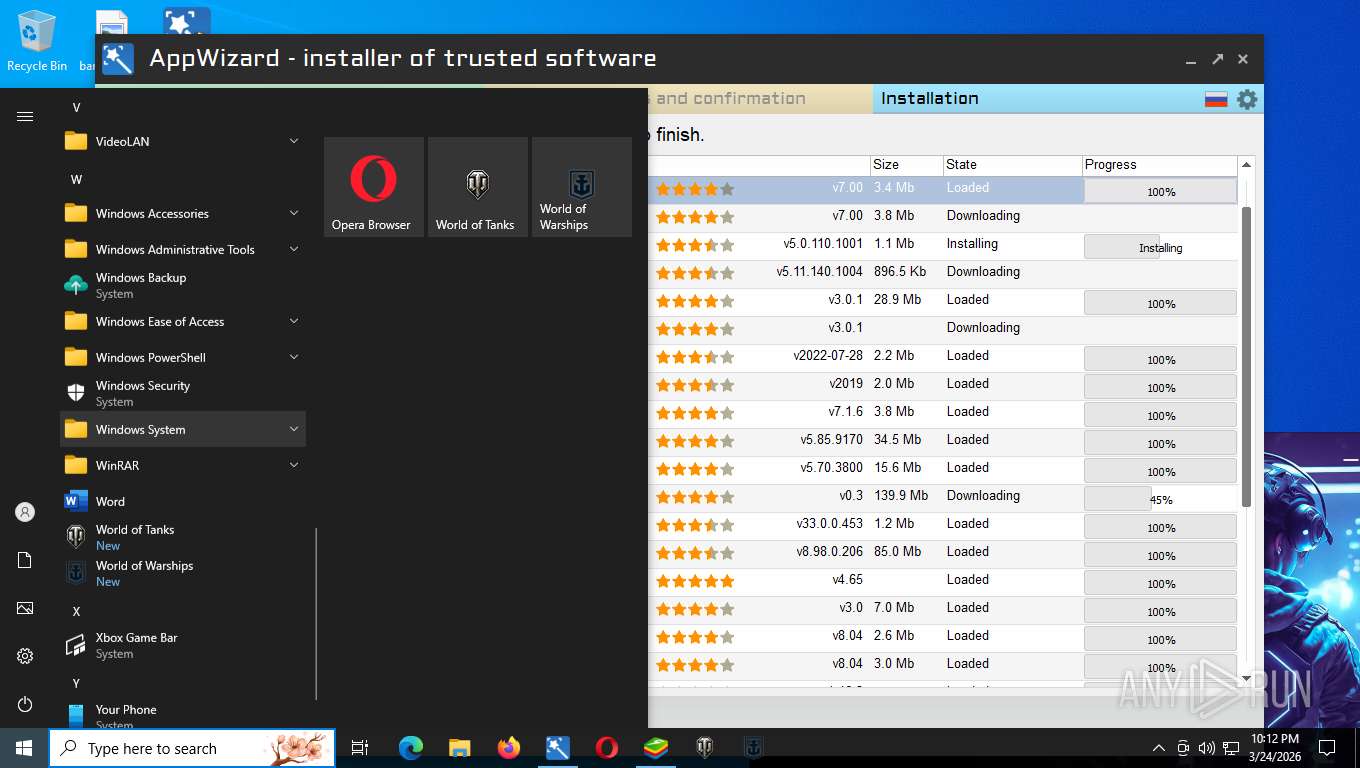Viewport: 1360px width, 768px height.
Task: Expand the Windows PowerShell folder
Action: 183,358
